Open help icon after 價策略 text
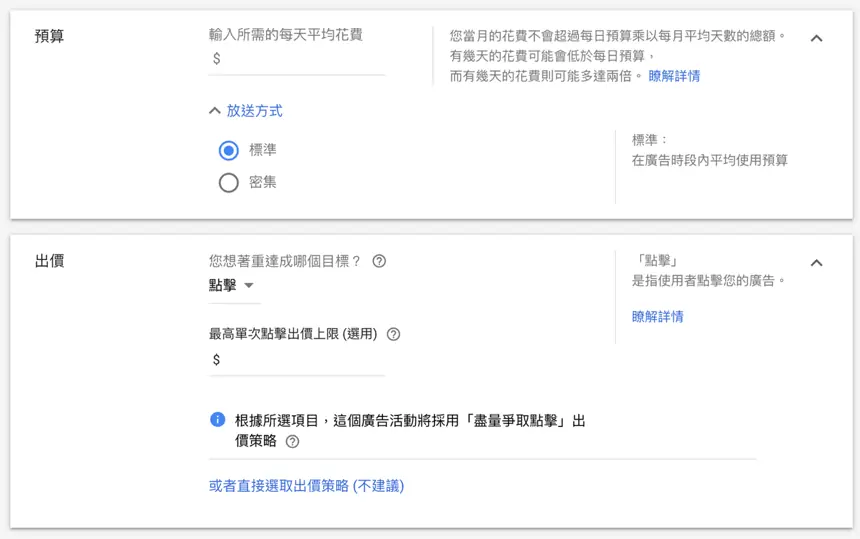 [x=292, y=441]
